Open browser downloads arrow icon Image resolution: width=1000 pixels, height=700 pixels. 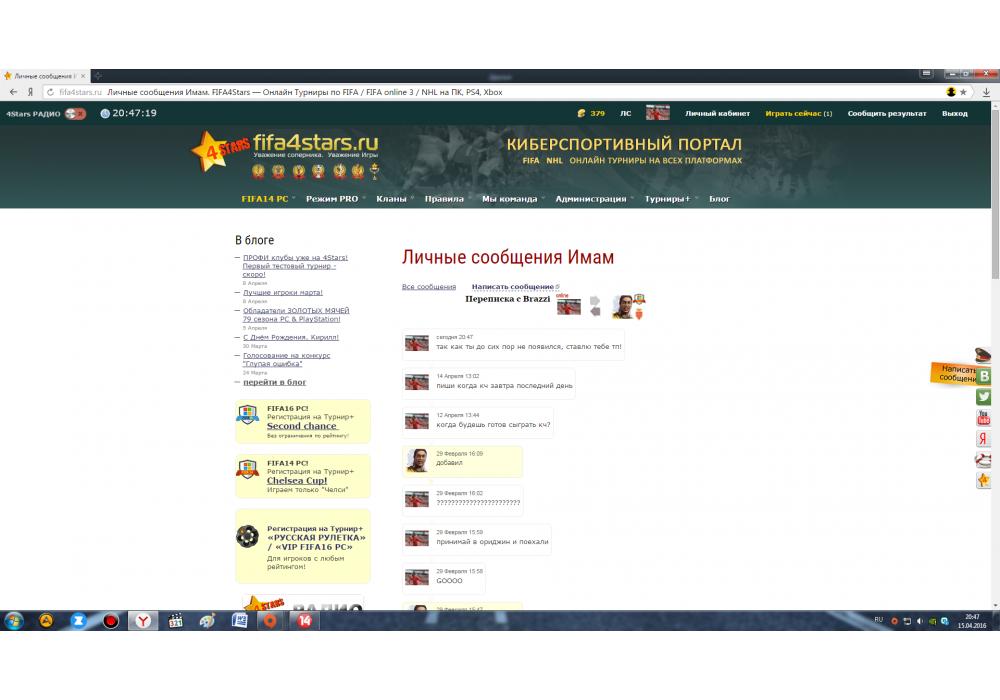pyautogui.click(x=986, y=92)
